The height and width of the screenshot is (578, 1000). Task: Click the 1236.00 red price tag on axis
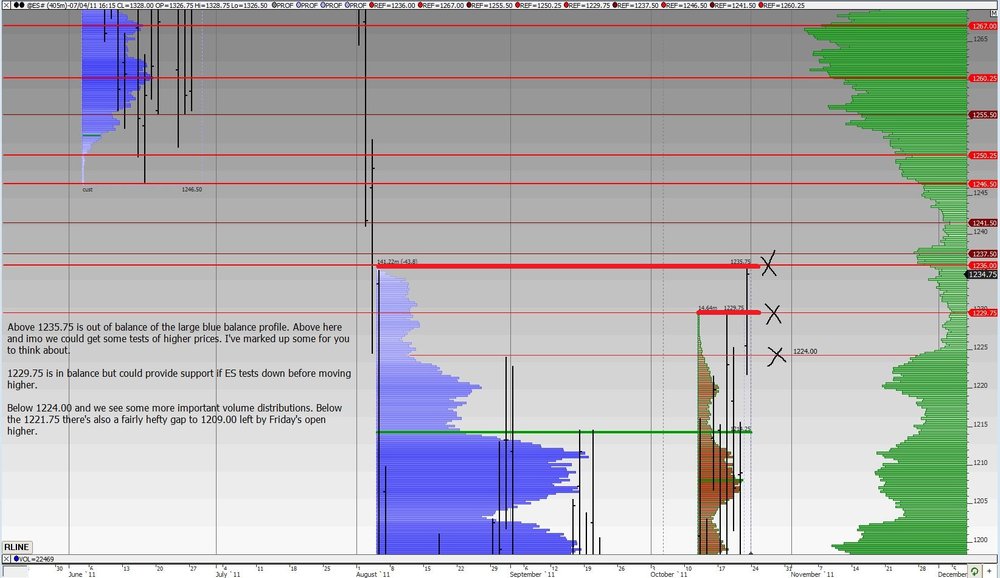983,265
